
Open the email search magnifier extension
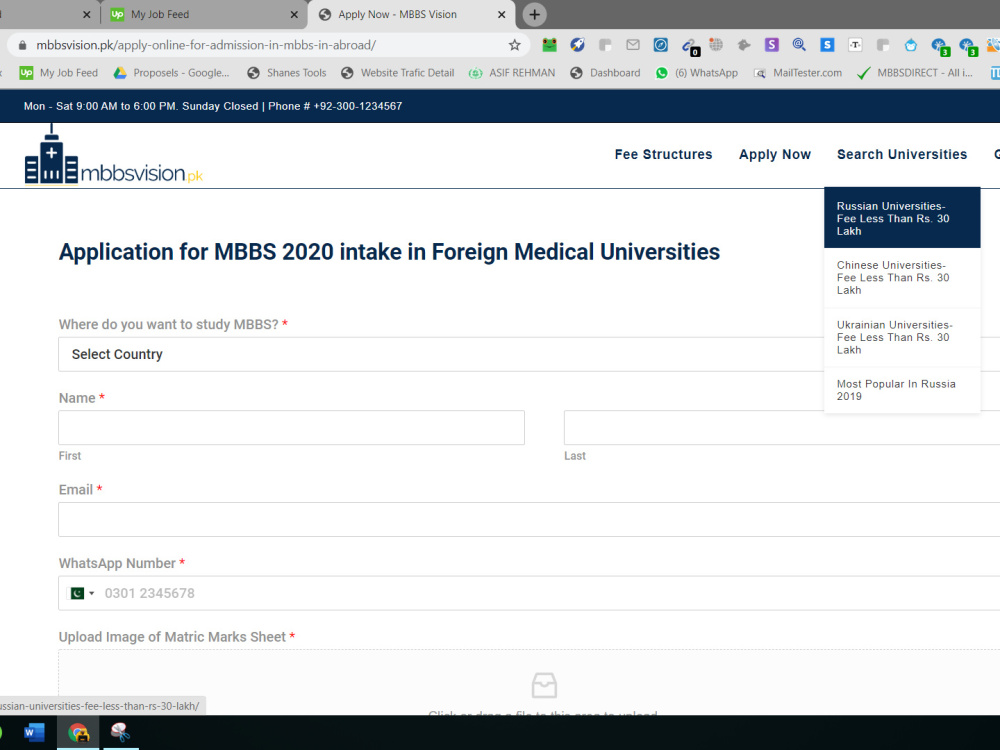click(x=799, y=45)
